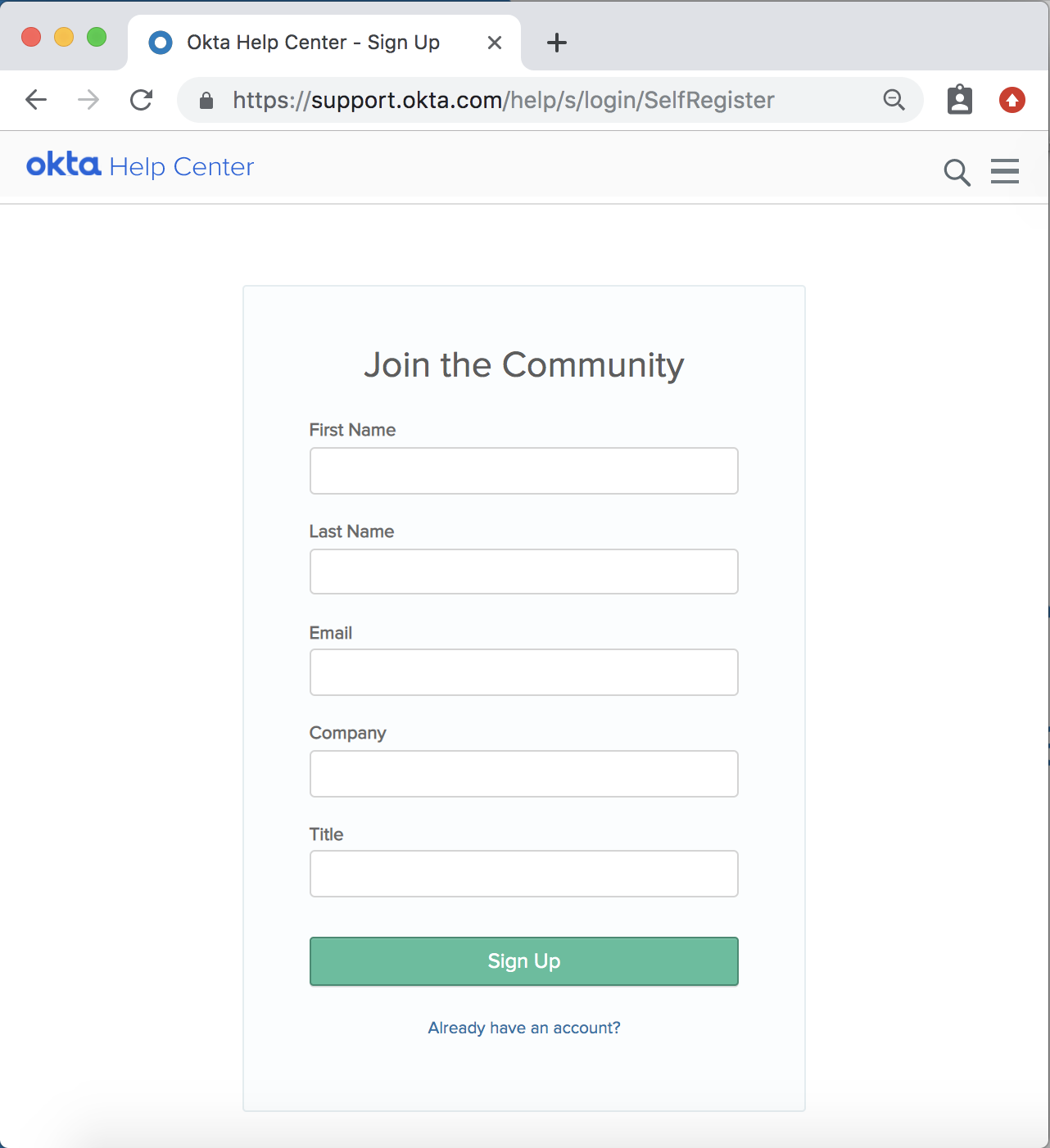The image size is (1050, 1148).
Task: Click into the Last Name field
Action: pos(524,572)
